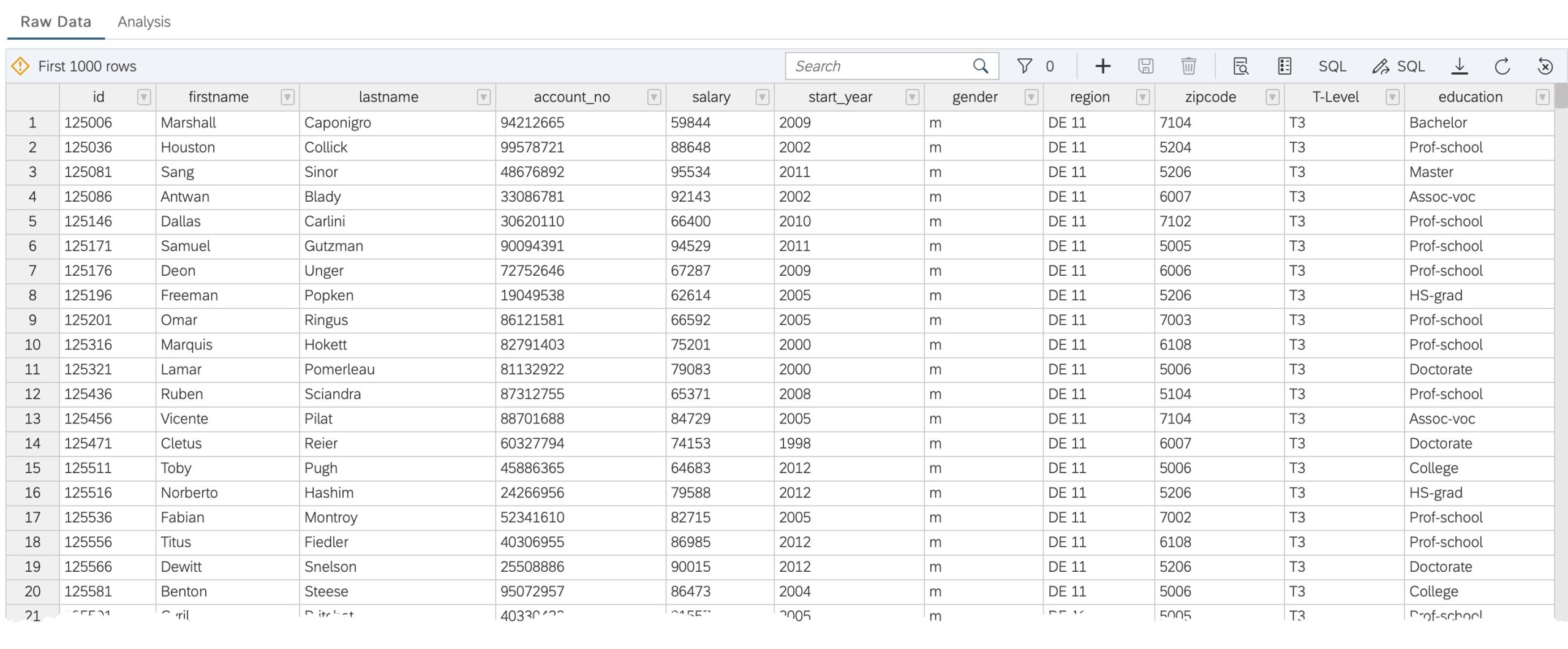Open the column list settings icon

pos(1284,66)
